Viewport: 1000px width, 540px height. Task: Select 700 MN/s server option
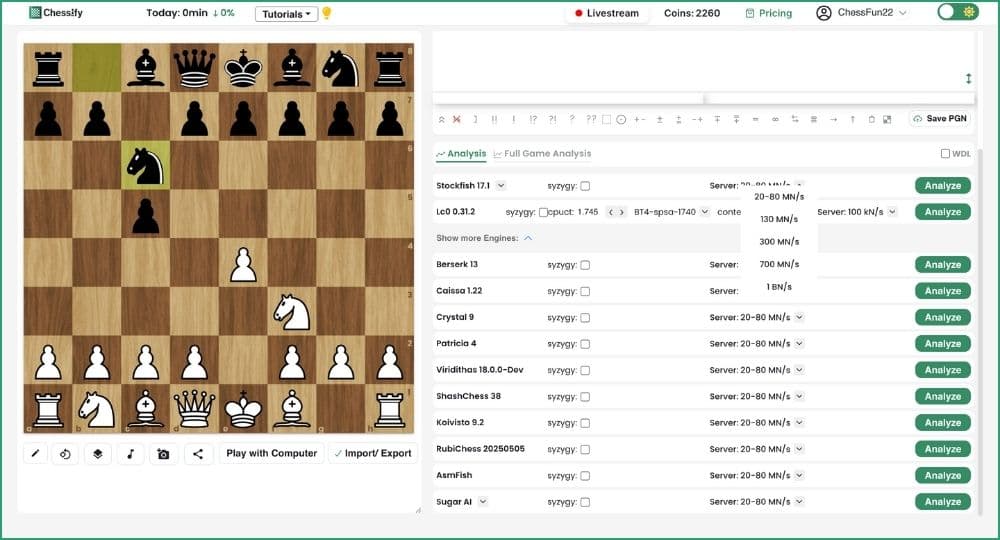779,264
